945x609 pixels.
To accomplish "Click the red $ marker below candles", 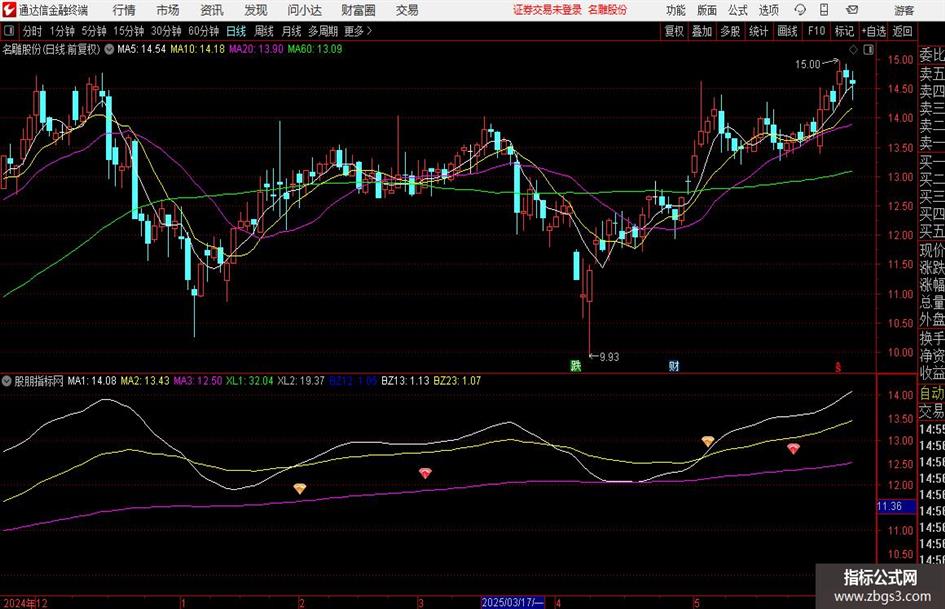I will pos(837,366).
